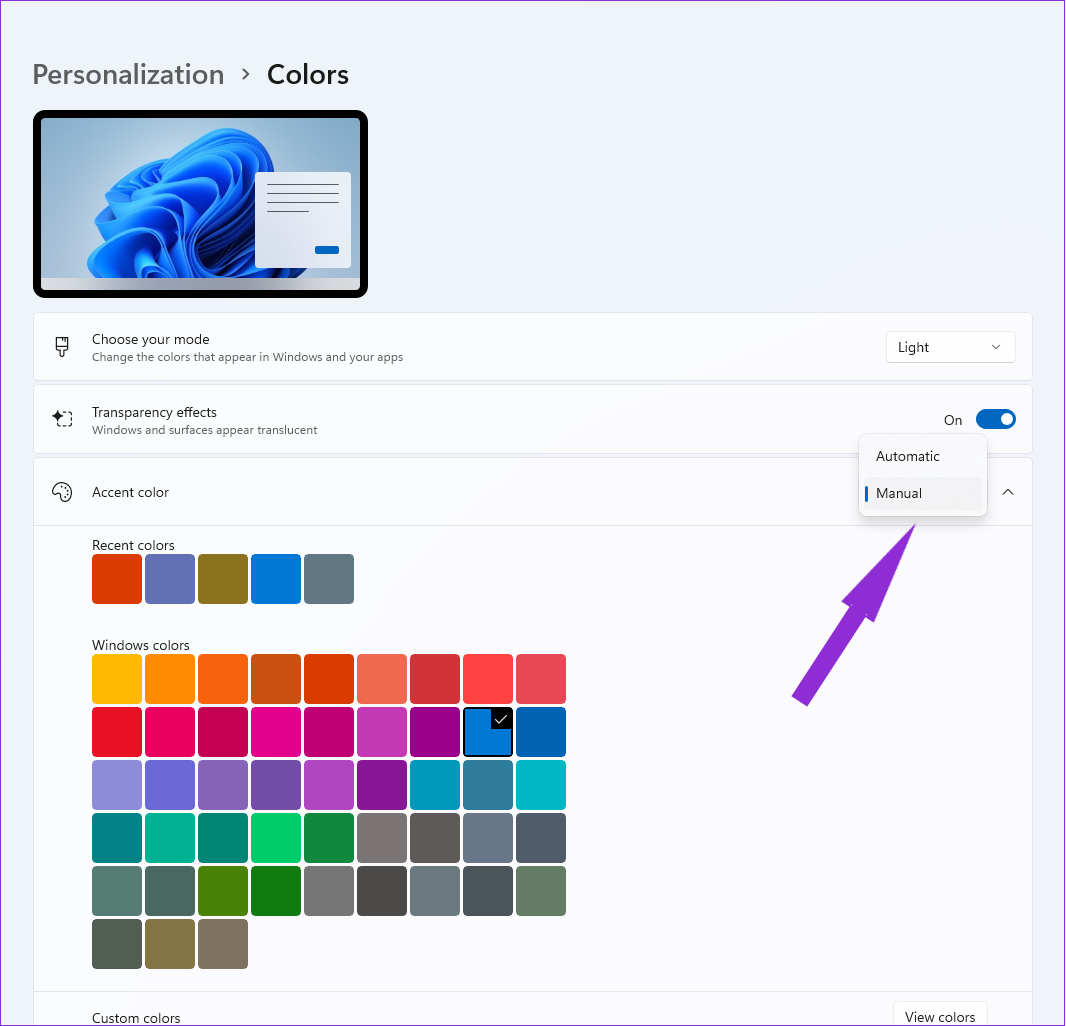Select the hot magenta pink Windows color

(x=276, y=732)
